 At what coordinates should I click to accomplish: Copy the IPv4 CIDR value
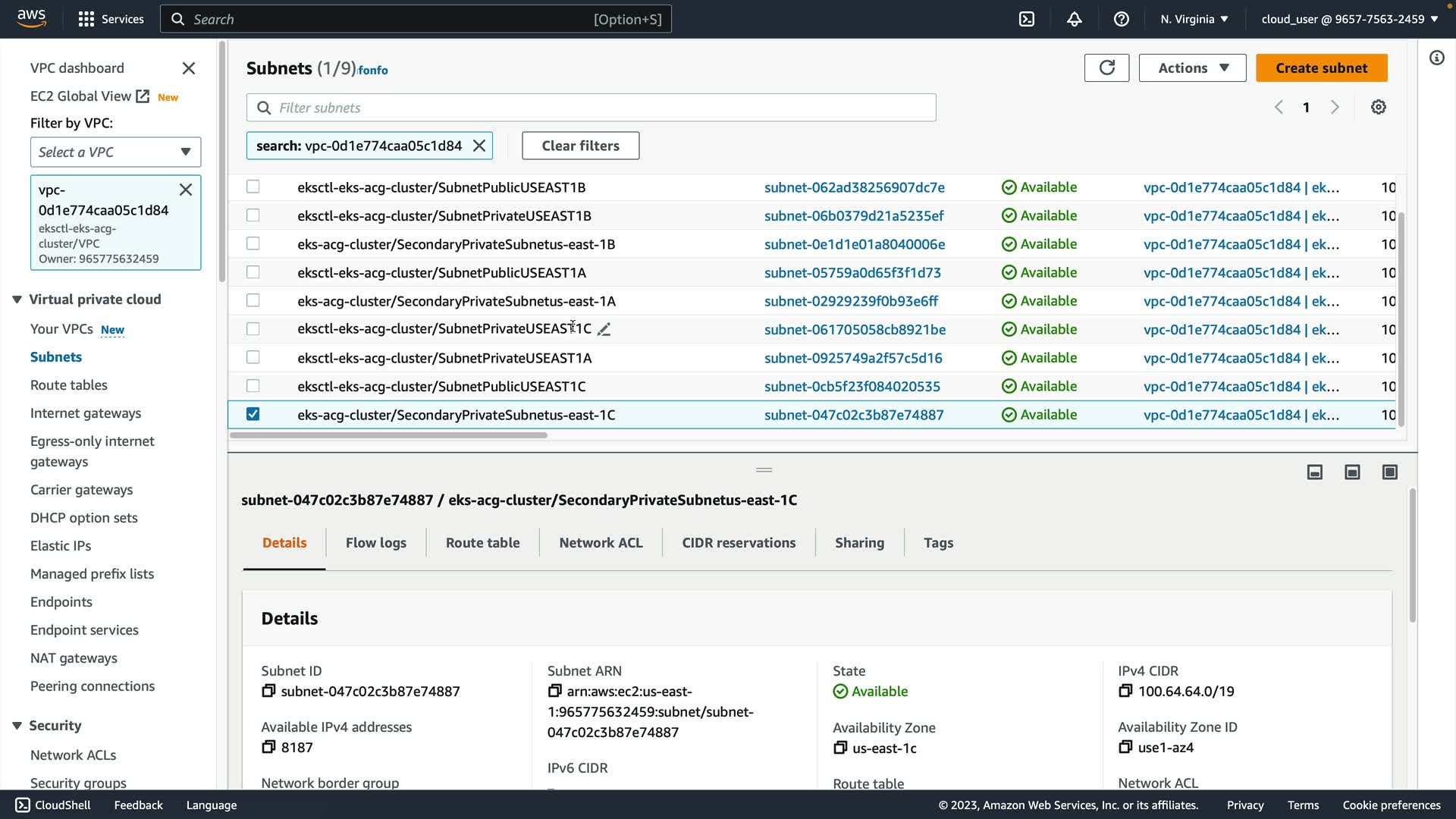point(1125,691)
